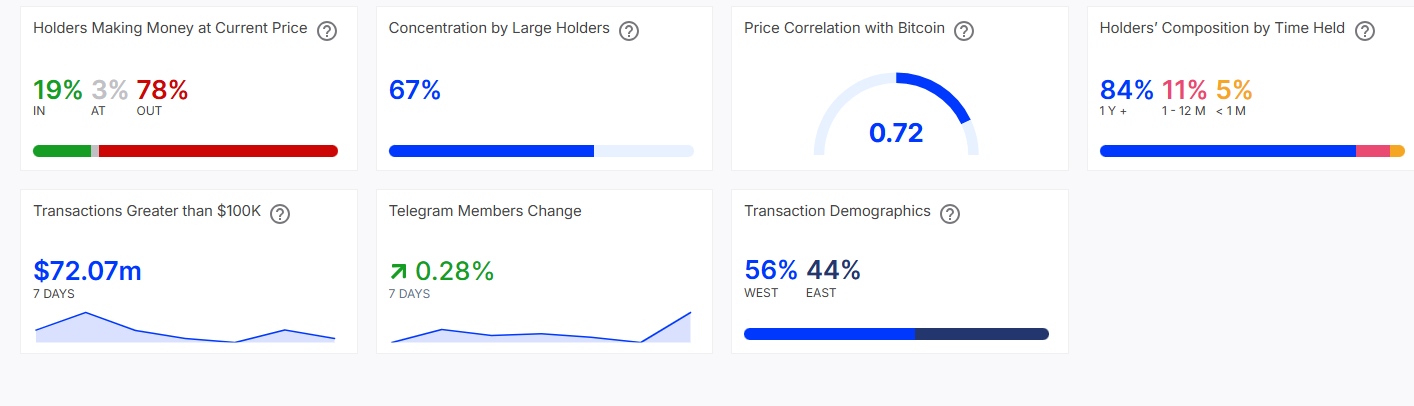Click the Transaction Demographics card title
This screenshot has width=1414, height=406.
pyautogui.click(x=837, y=212)
